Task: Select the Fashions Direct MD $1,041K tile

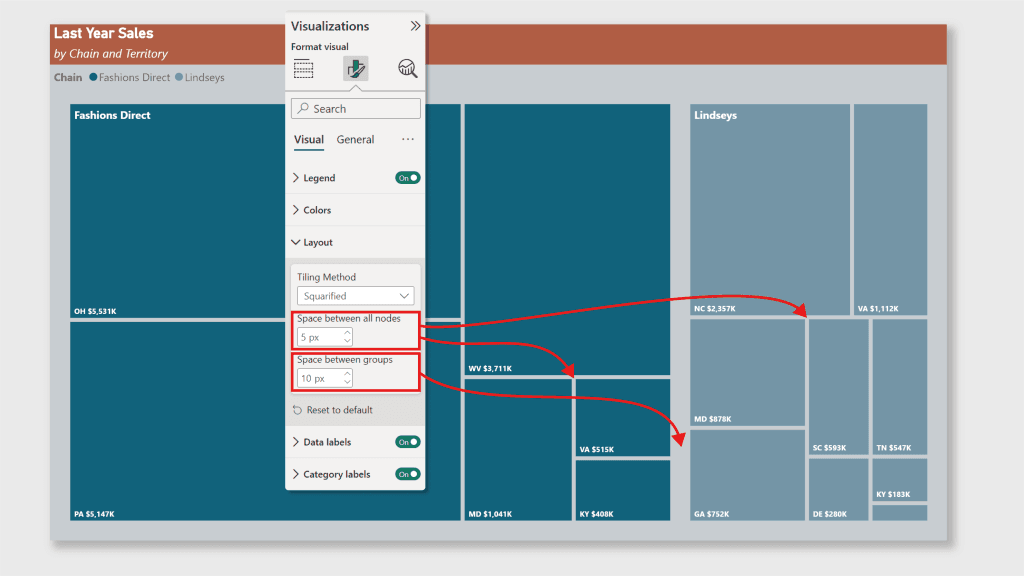Action: tap(519, 449)
